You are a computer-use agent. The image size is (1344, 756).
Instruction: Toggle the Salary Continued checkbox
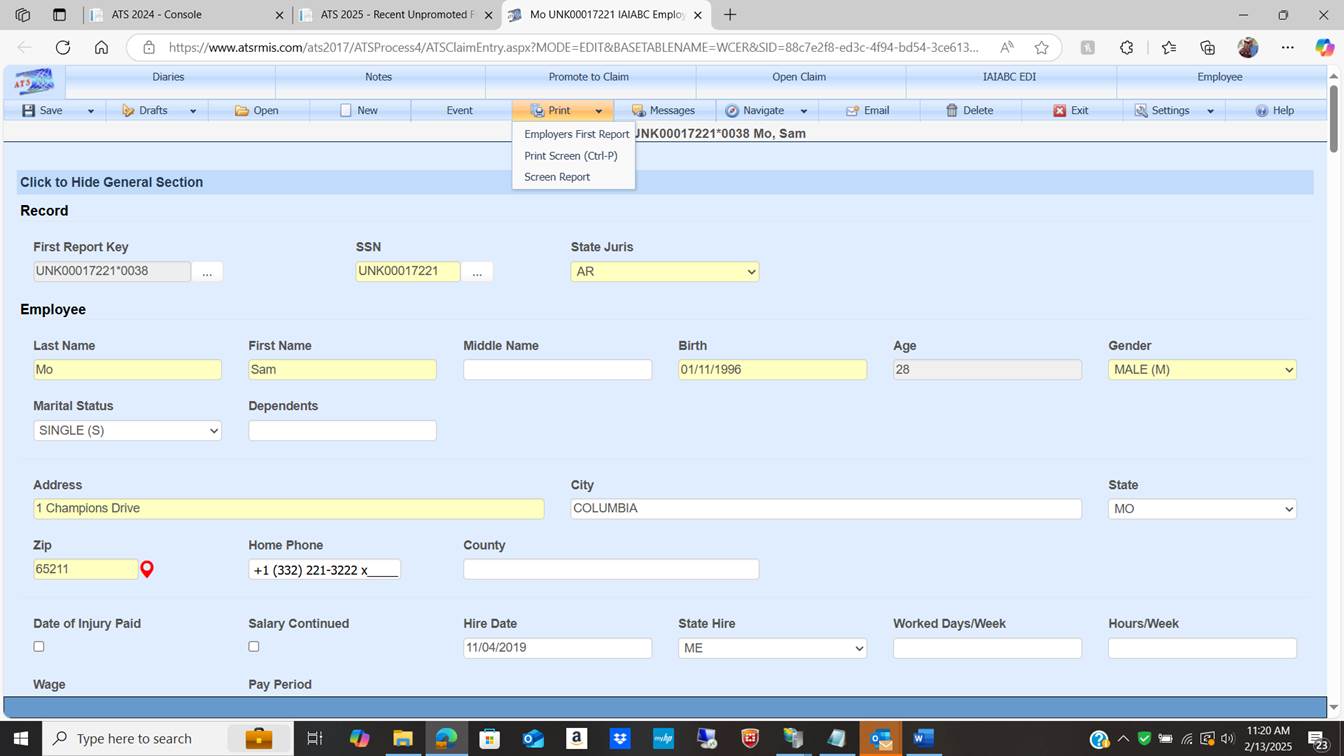tap(254, 647)
